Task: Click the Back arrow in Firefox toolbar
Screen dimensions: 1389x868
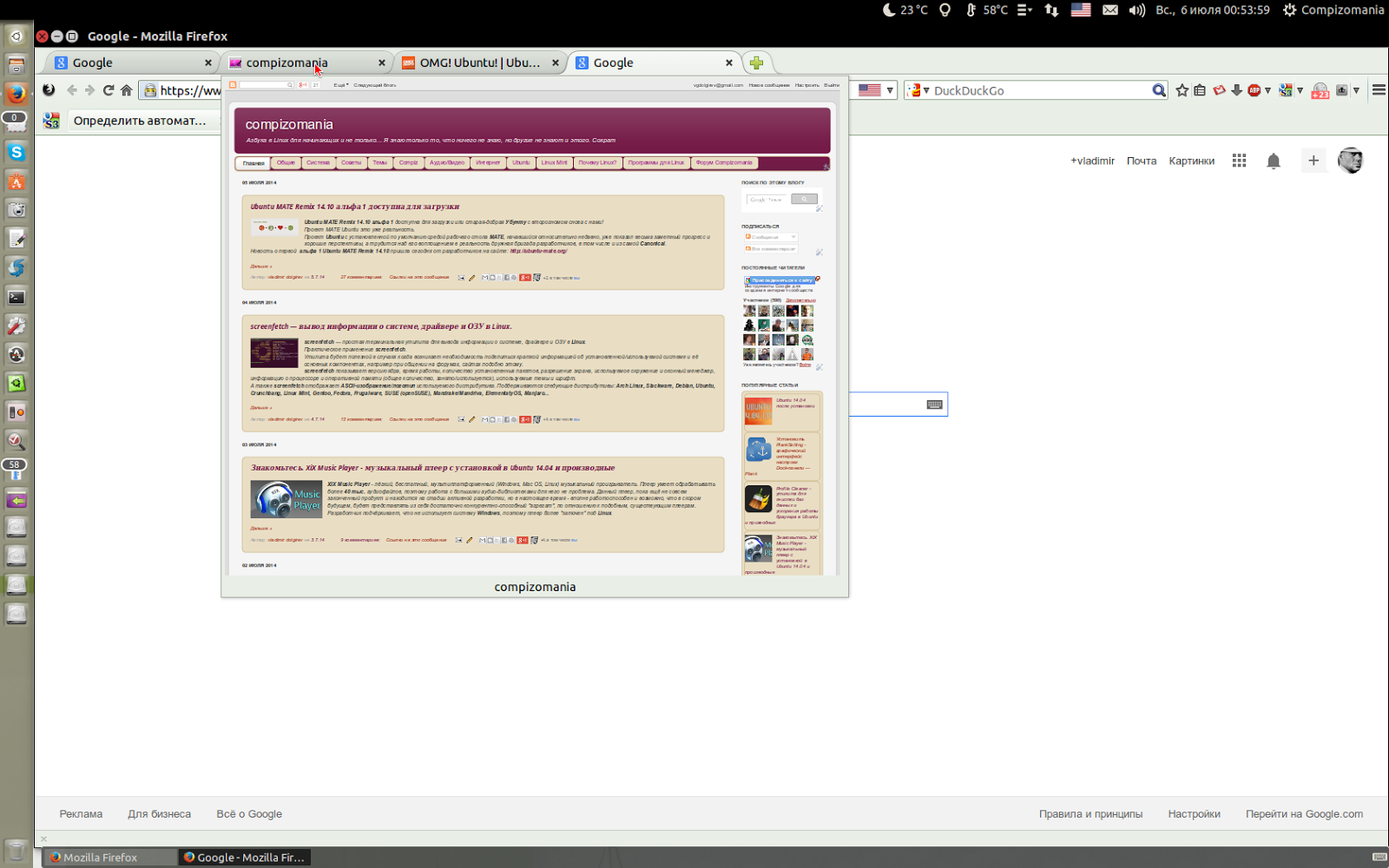Action: click(x=72, y=90)
